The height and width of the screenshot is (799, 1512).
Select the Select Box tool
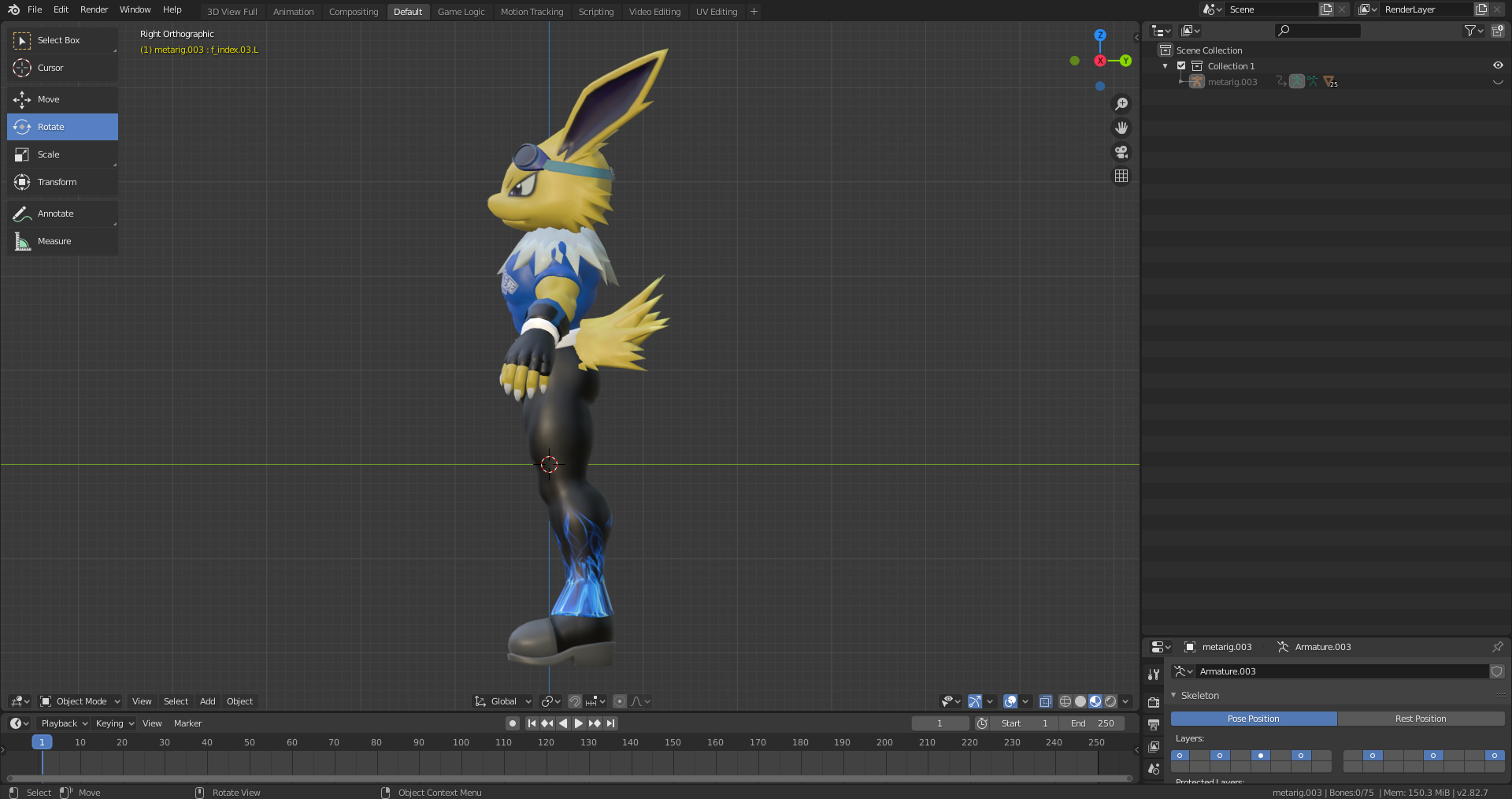(x=62, y=40)
